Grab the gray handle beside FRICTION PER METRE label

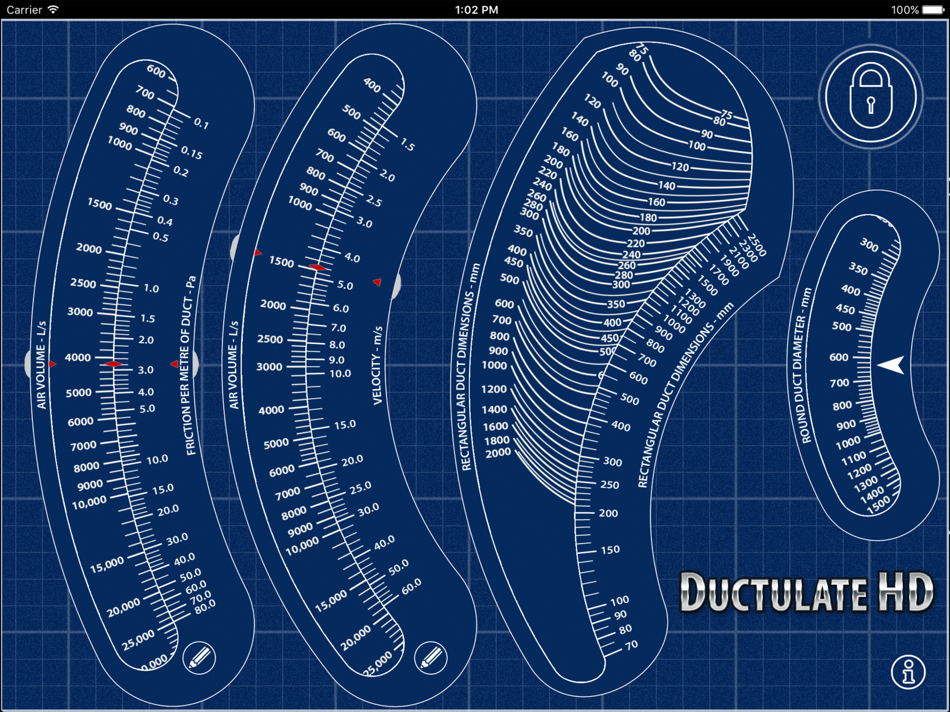click(194, 364)
